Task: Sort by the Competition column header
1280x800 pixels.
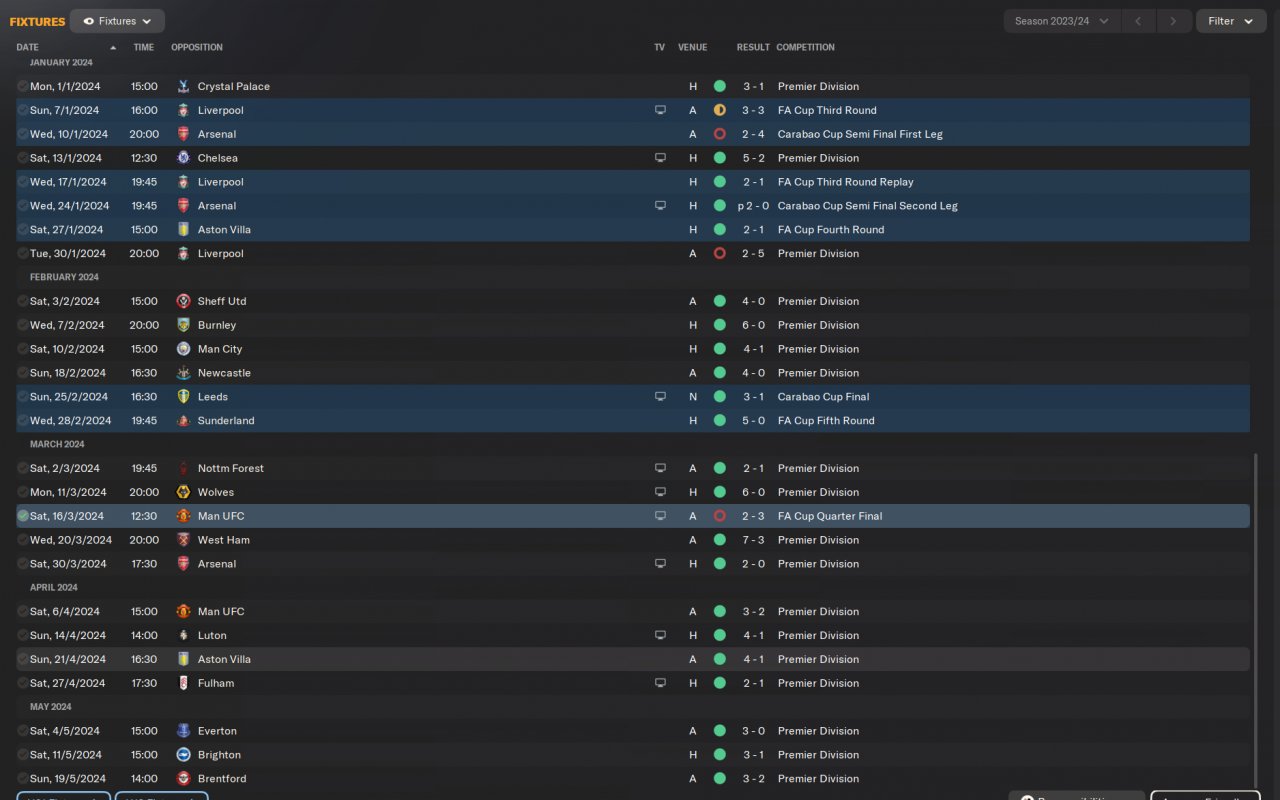Action: point(805,47)
